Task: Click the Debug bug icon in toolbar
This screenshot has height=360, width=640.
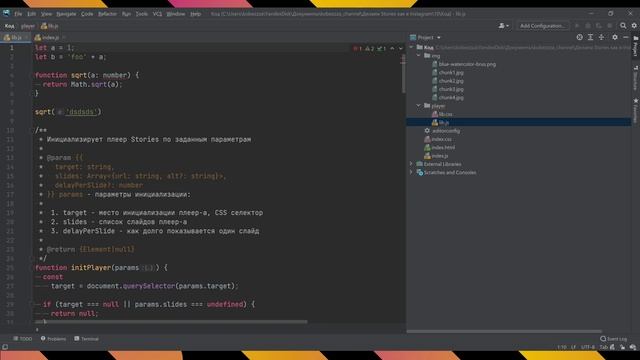Action: pos(588,26)
